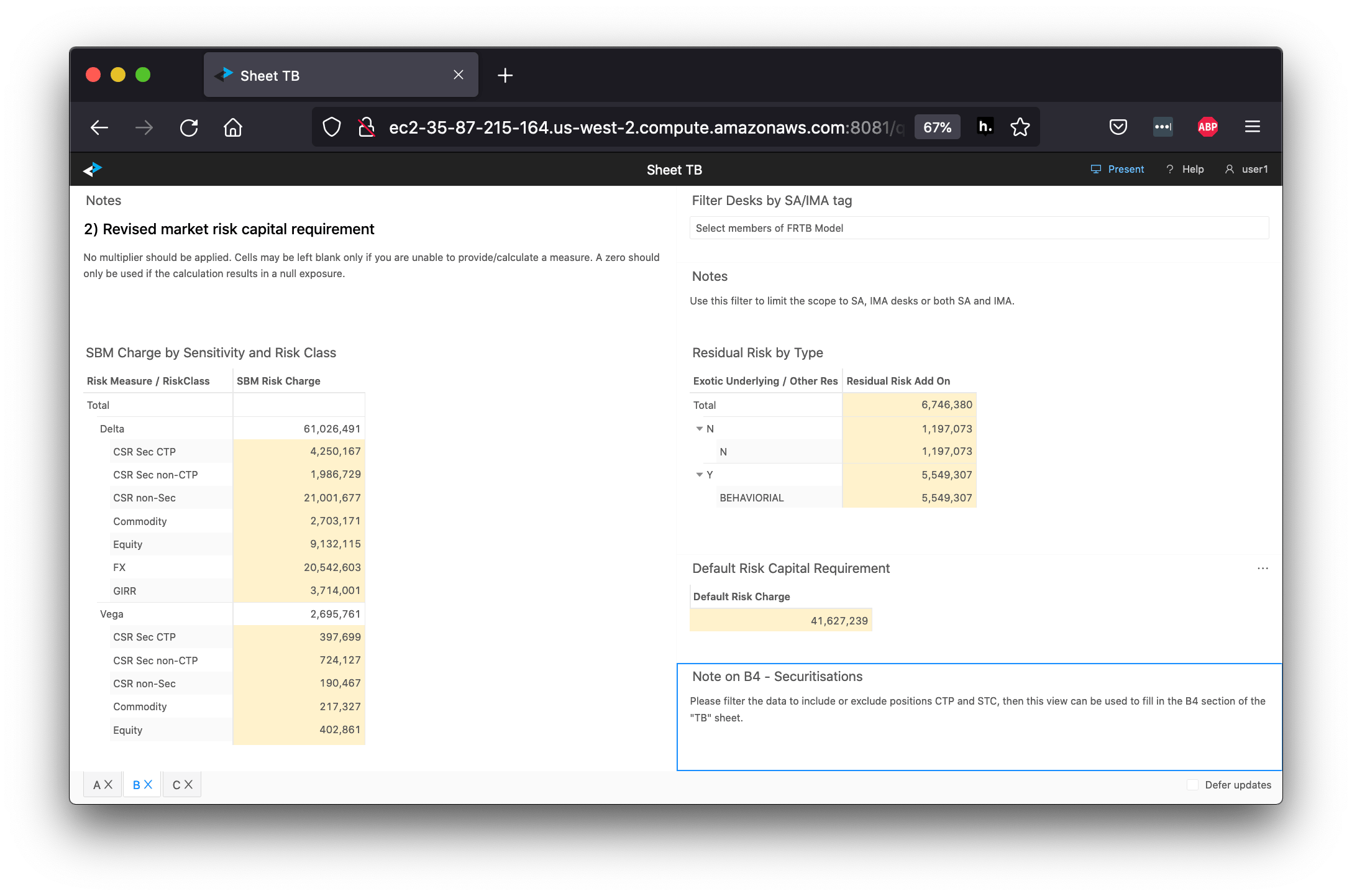Click the browser address bar URL

646,127
